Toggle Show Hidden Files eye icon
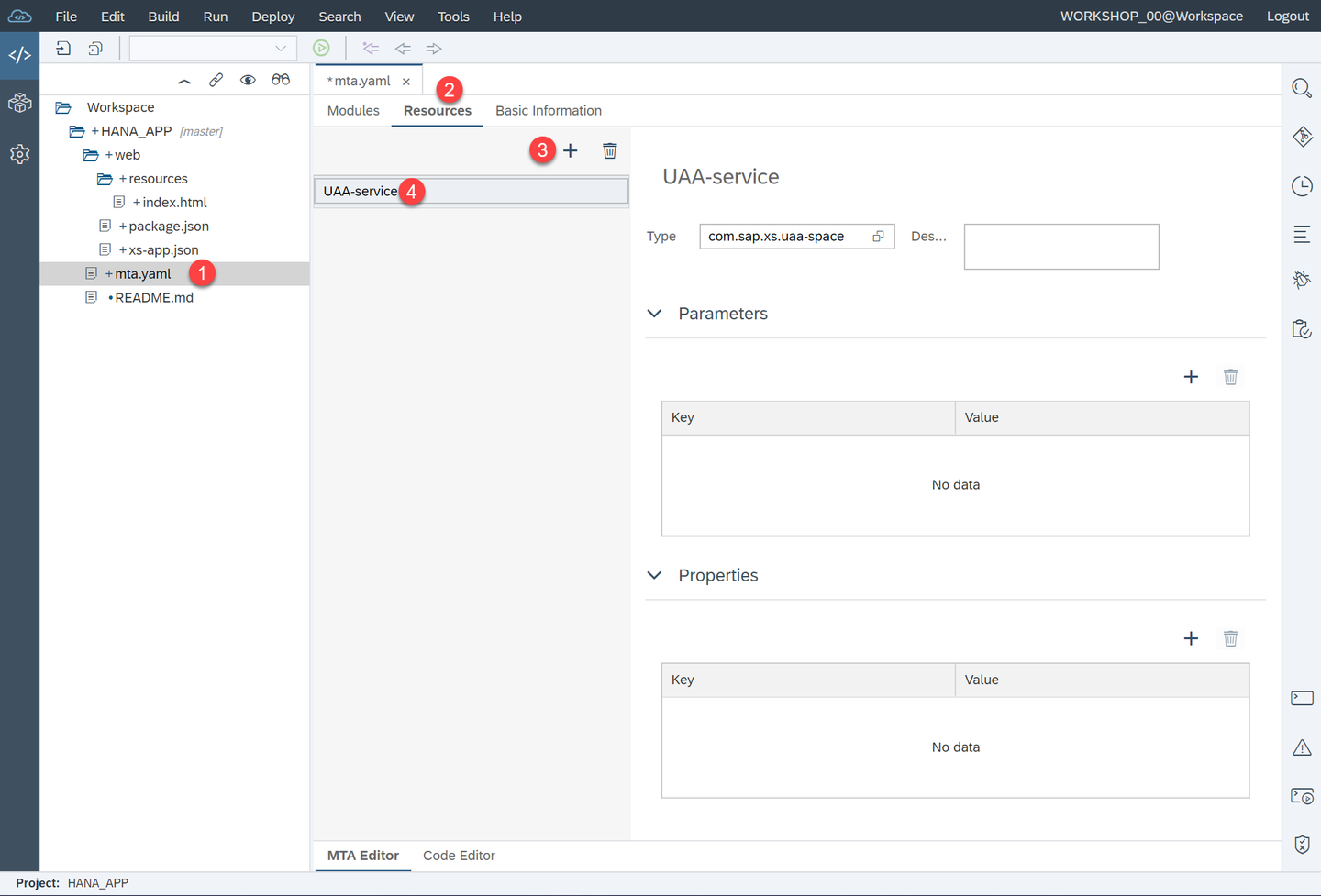This screenshot has width=1321, height=896. pos(248,80)
